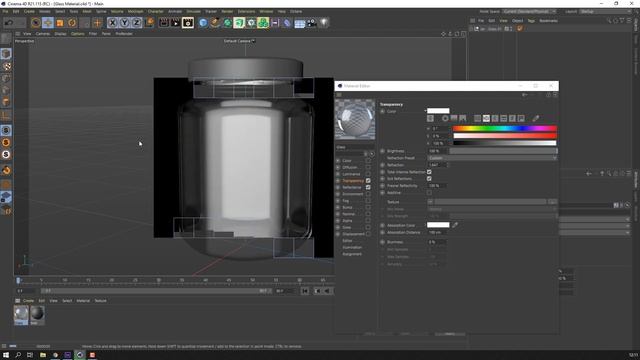Click the green MoGraph Cloner icon
Screen dimensions: 640x360
(263, 23)
